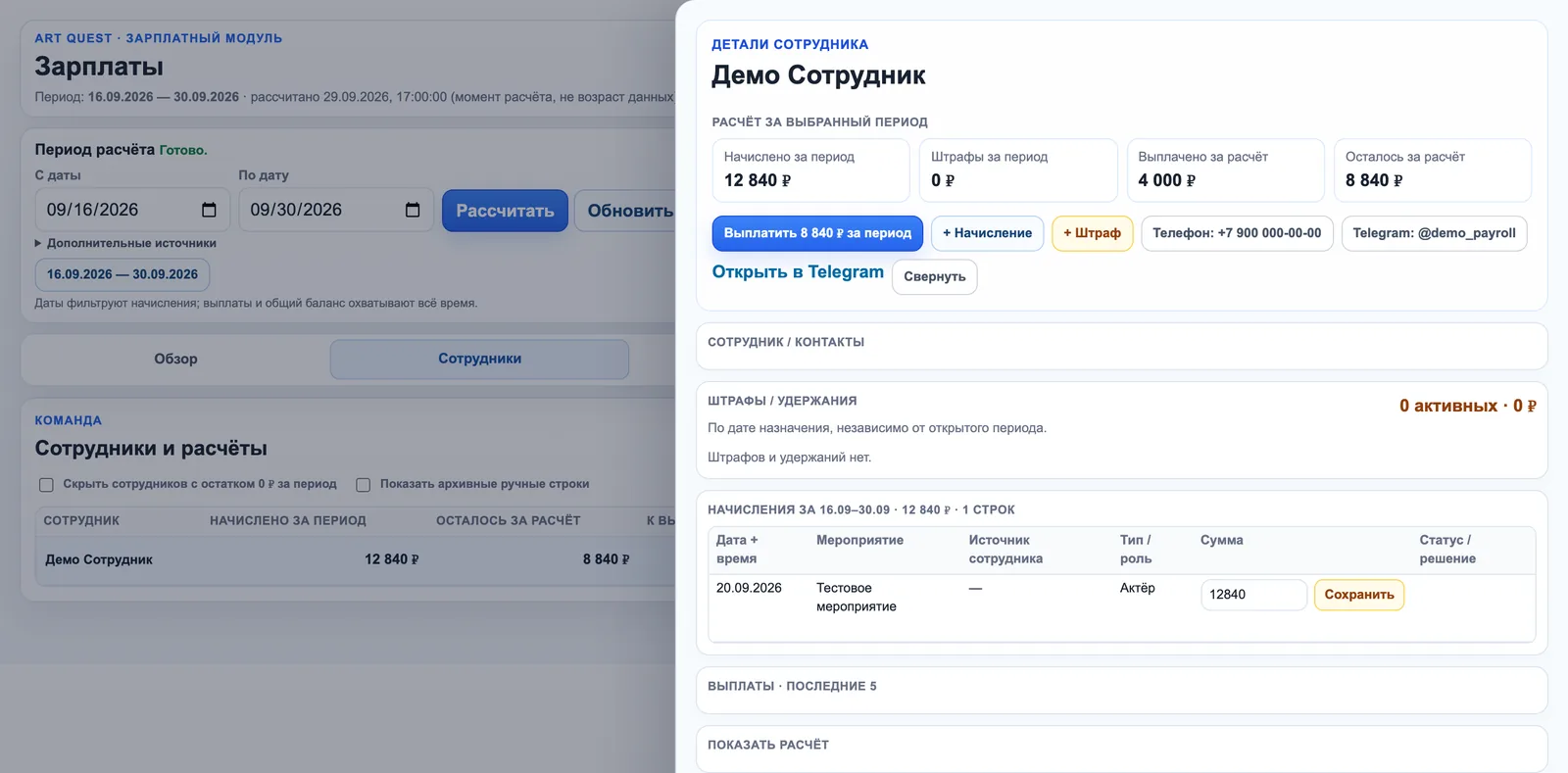Select the 'Демо Сотрудник' table row

click(x=356, y=559)
